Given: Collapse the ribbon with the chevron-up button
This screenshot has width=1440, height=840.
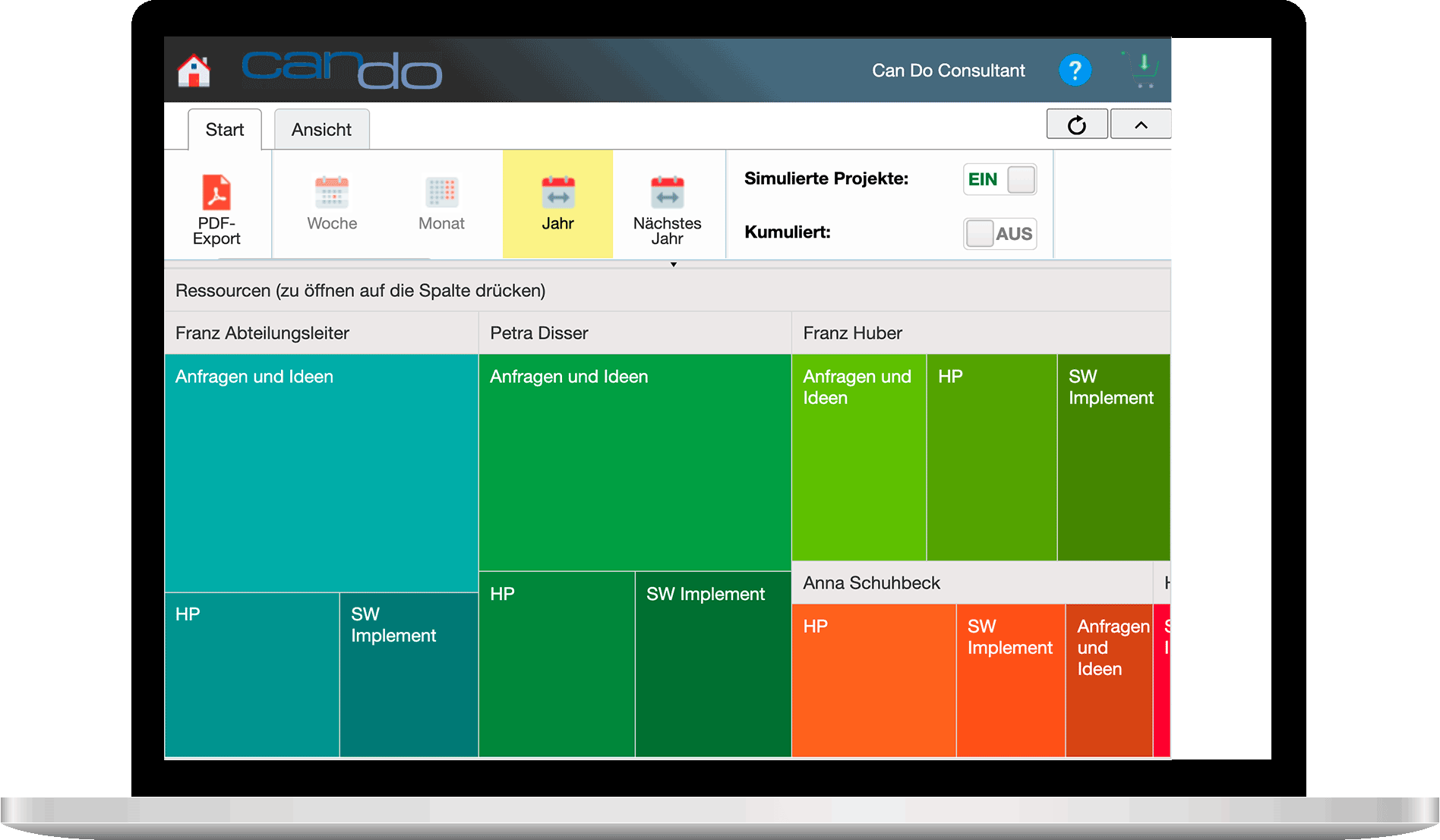Looking at the screenshot, I should pyautogui.click(x=1141, y=125).
